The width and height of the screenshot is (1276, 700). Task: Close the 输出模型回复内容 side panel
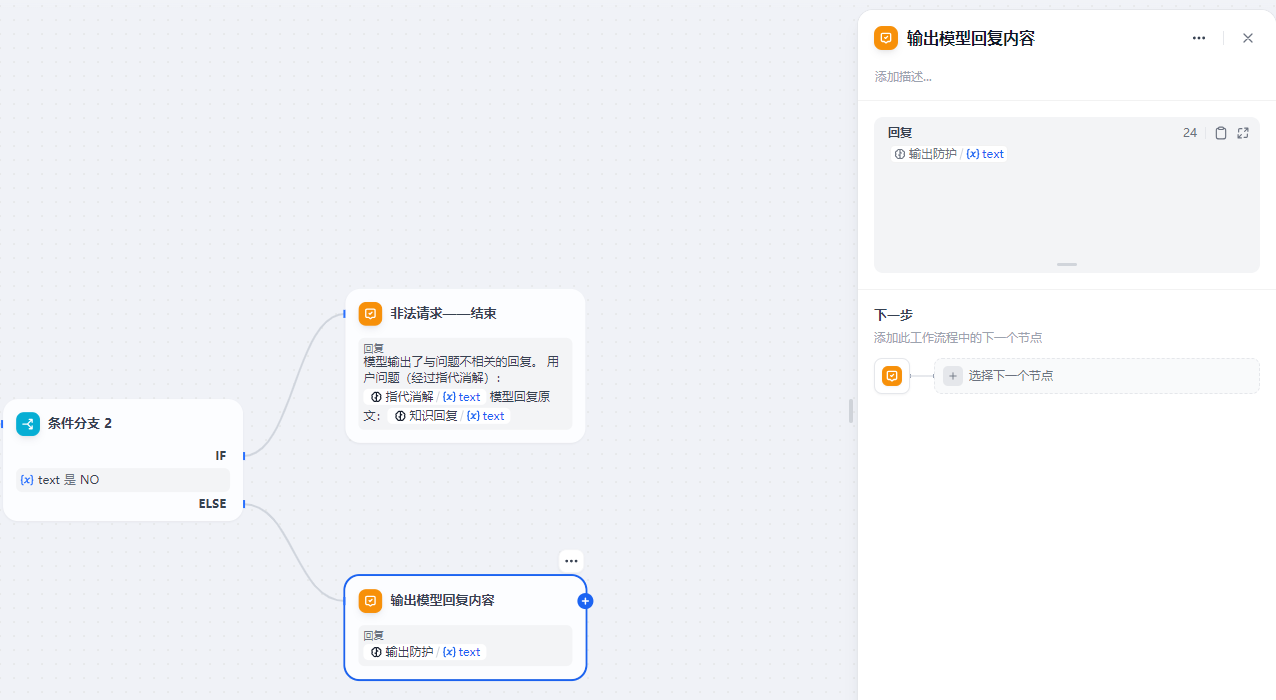(1248, 38)
